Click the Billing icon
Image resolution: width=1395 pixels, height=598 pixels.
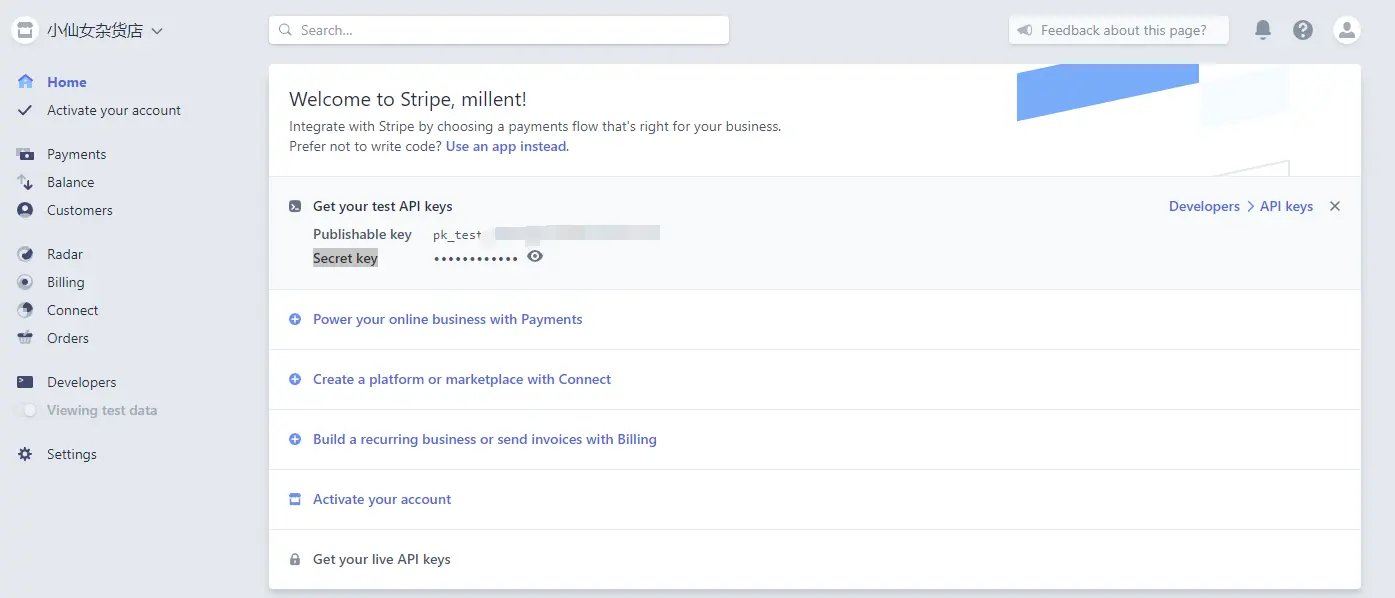26,282
